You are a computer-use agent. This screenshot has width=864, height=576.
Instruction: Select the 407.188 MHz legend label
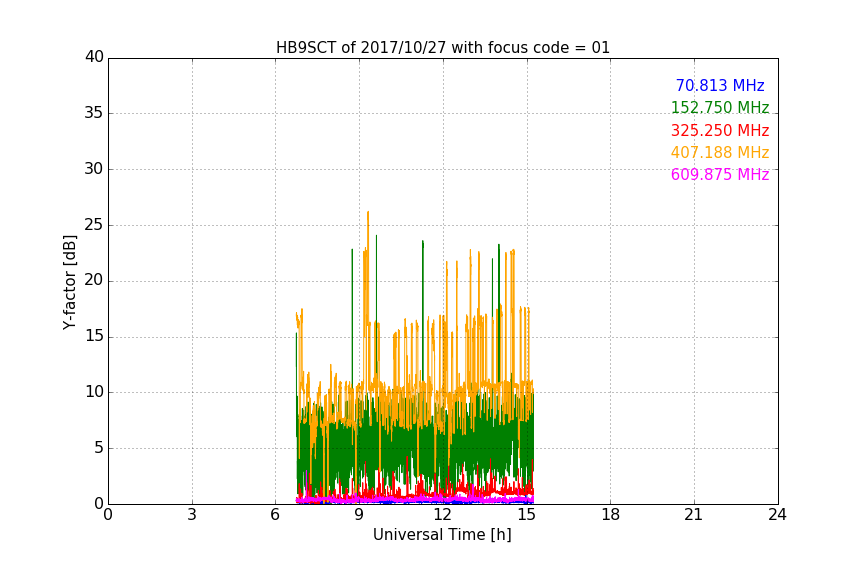click(720, 152)
